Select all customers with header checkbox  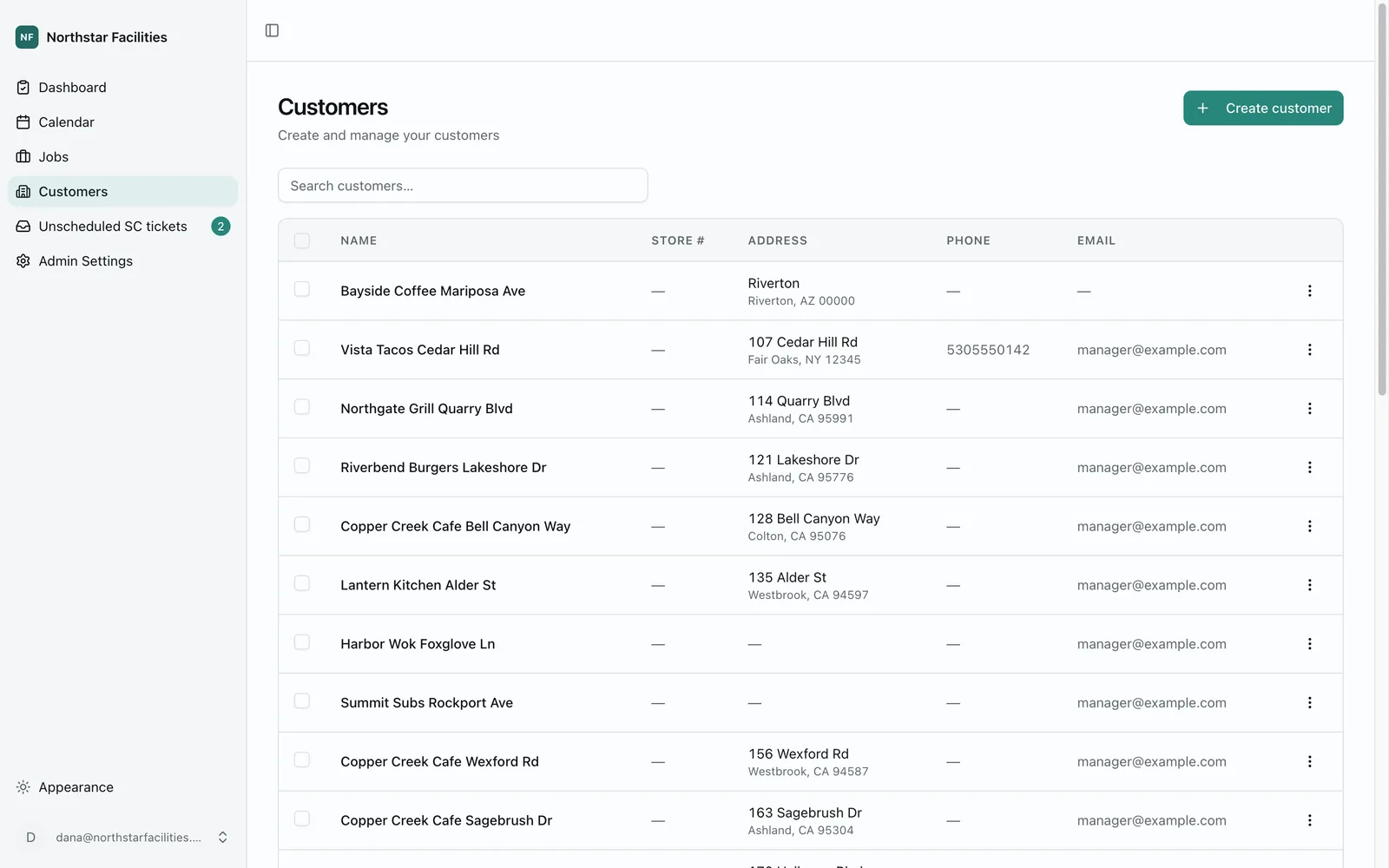[x=302, y=240]
